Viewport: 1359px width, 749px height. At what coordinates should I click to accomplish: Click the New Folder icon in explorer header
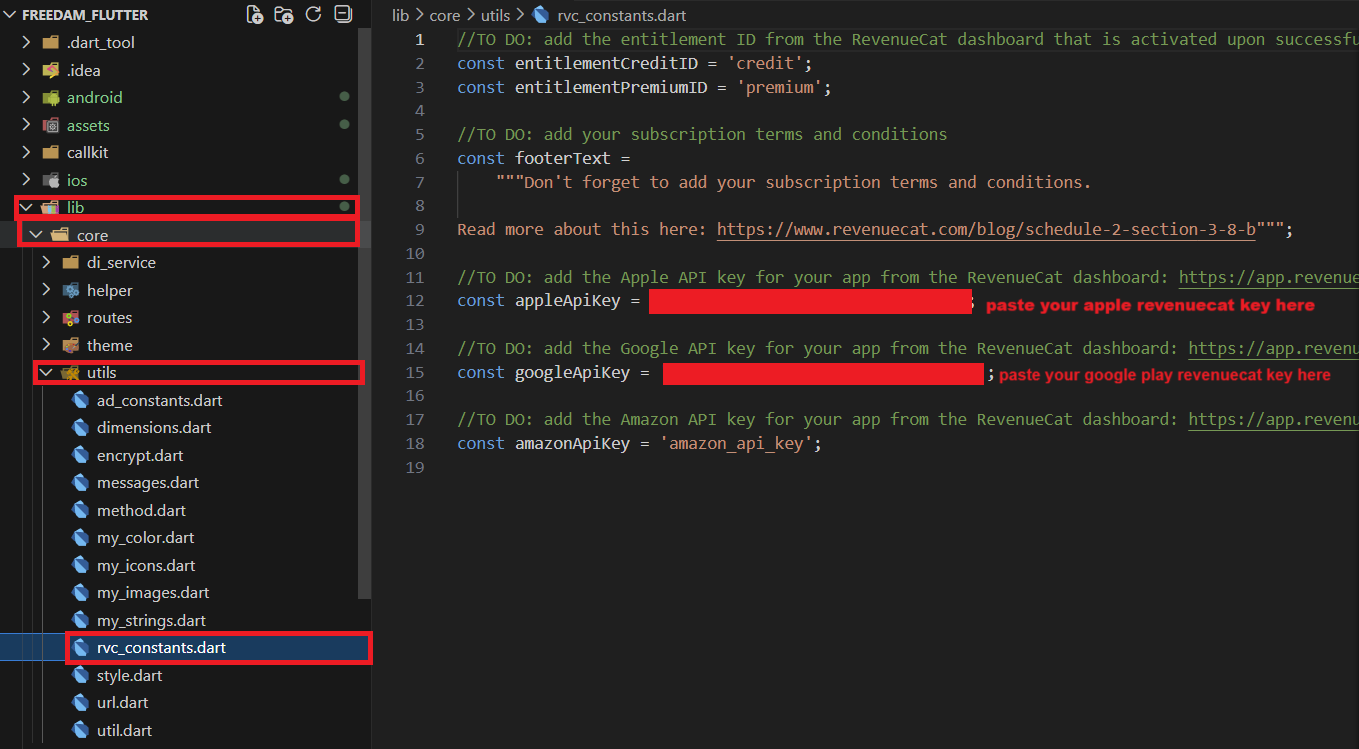click(284, 15)
